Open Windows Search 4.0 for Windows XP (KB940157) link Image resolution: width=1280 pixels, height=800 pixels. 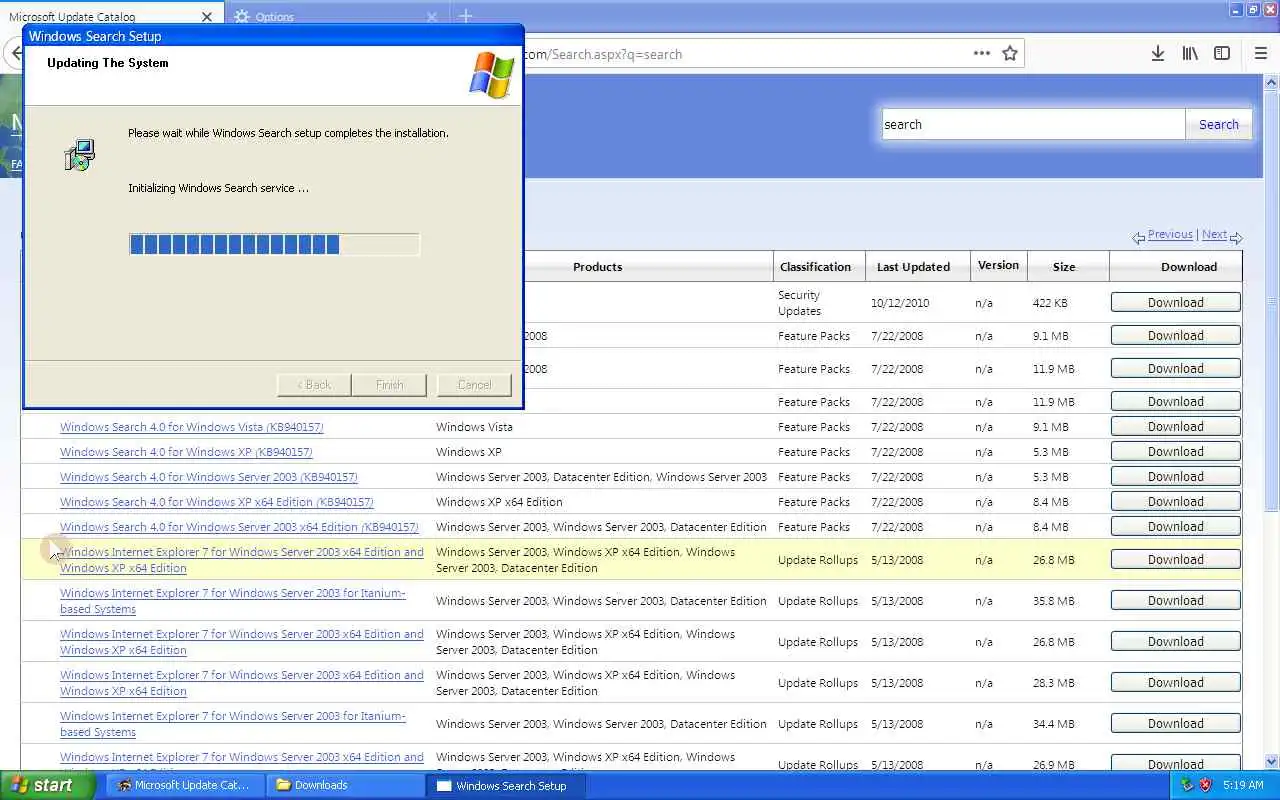click(x=186, y=452)
